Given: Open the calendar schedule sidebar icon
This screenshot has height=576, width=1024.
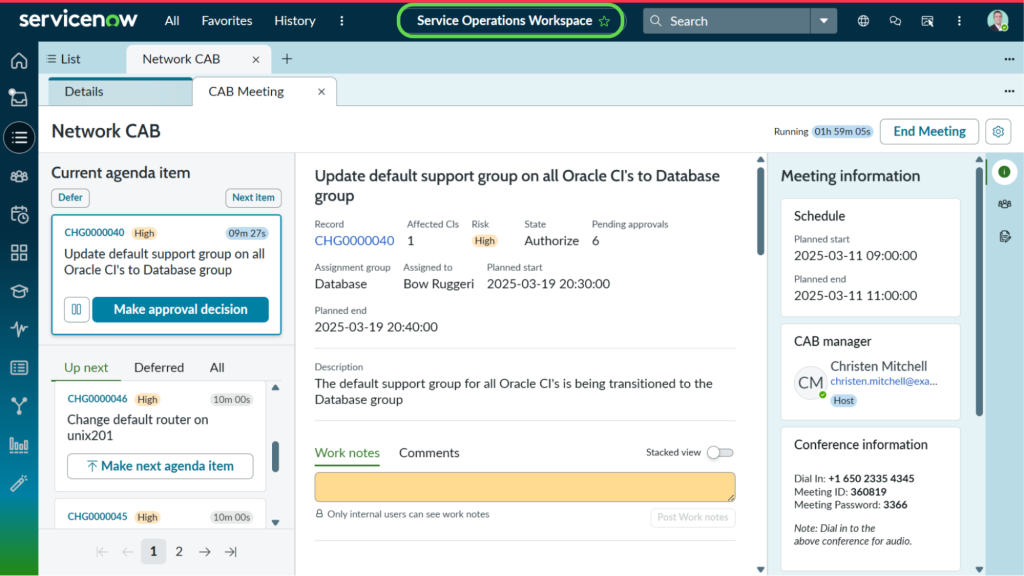Looking at the screenshot, I should (19, 214).
